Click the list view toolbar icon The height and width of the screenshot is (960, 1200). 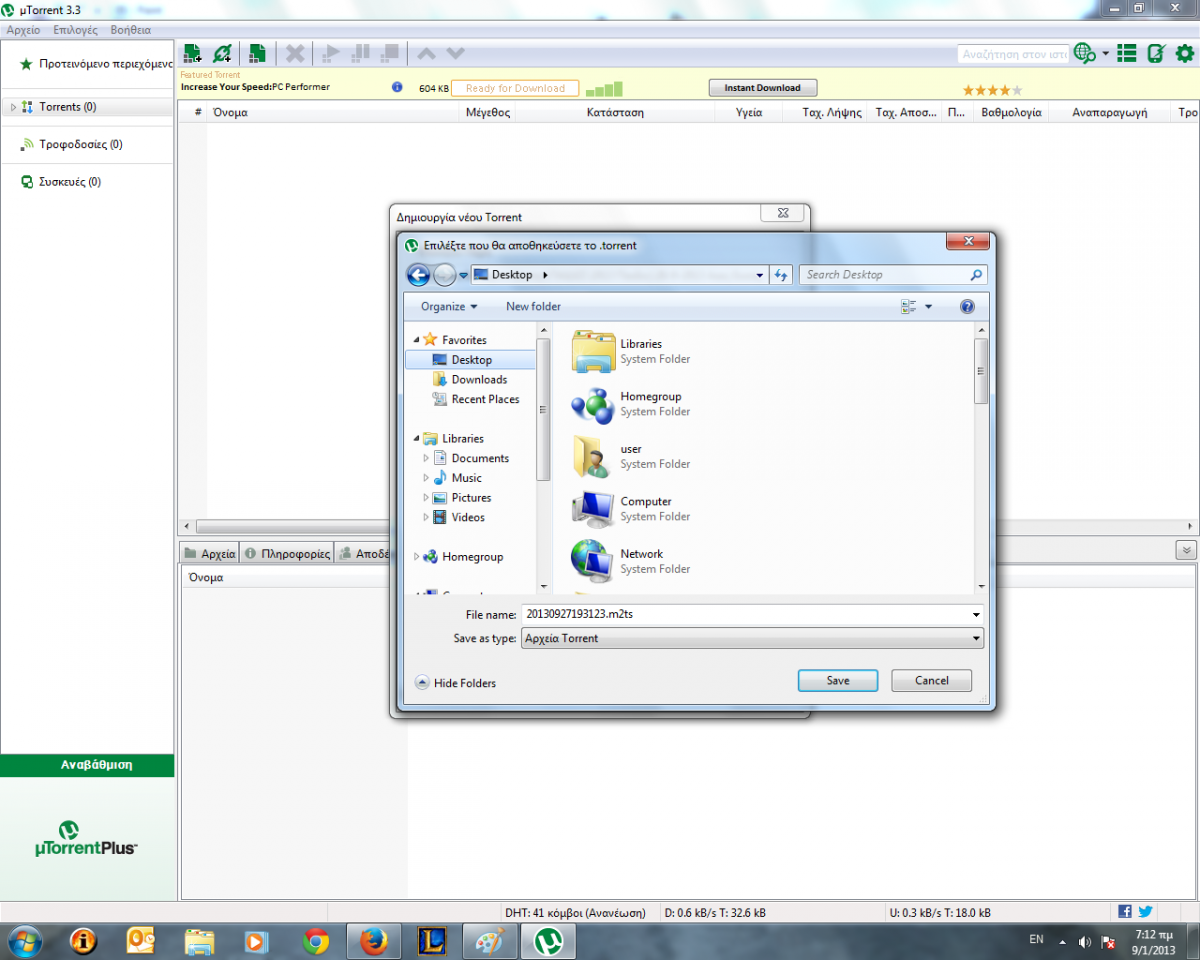[x=1127, y=53]
